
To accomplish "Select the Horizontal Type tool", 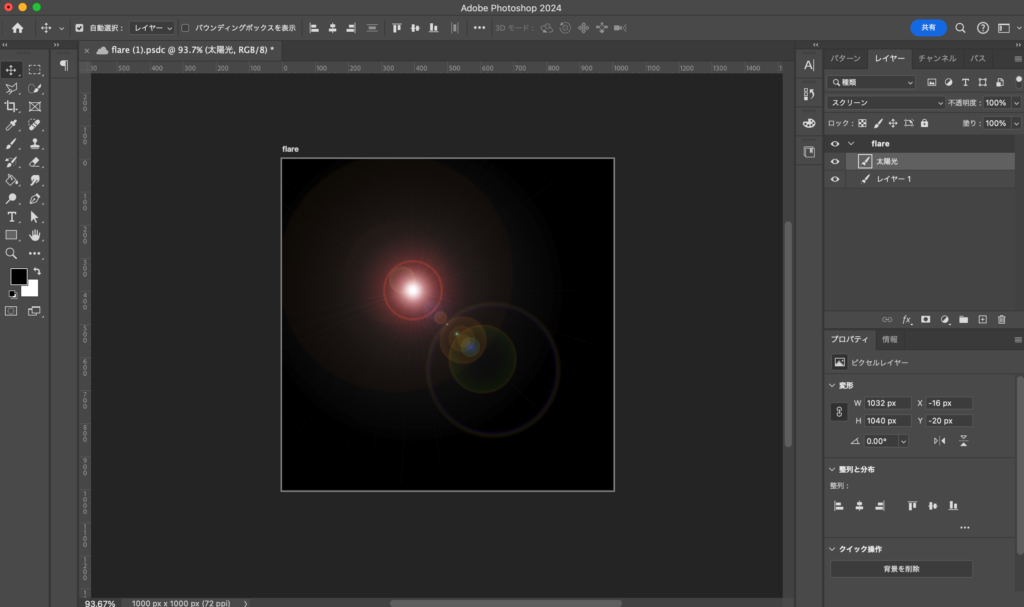I will (12, 216).
